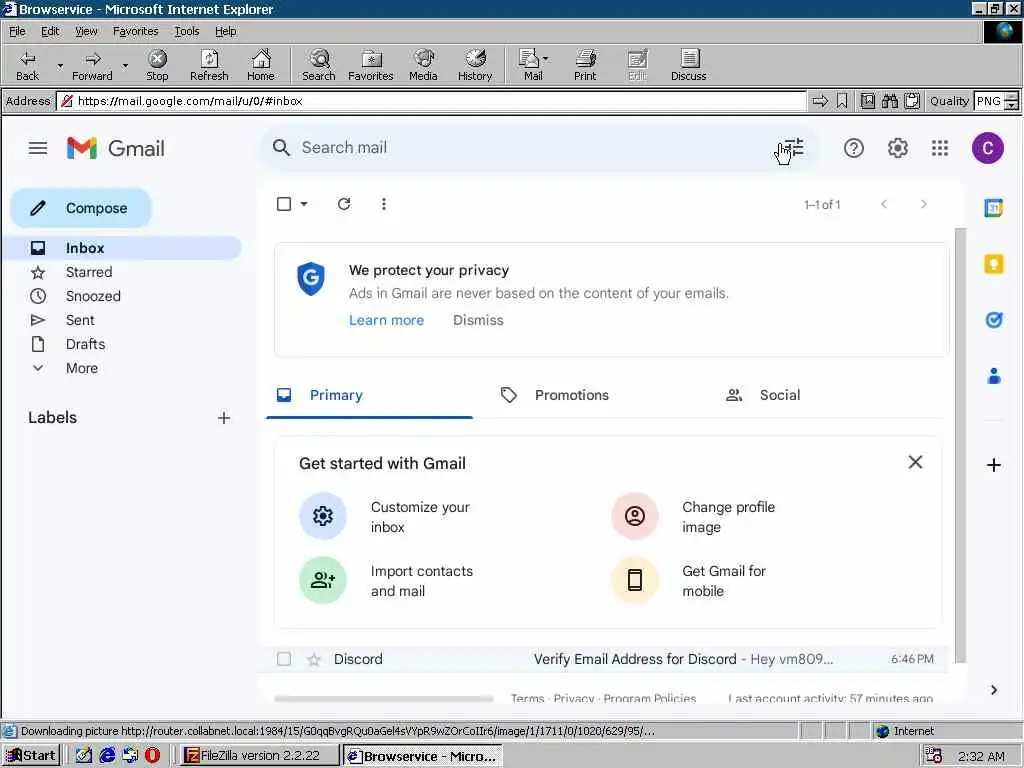Image resolution: width=1024 pixels, height=768 pixels.
Task: Click the bookmark icon beside address bar
Action: coord(842,101)
